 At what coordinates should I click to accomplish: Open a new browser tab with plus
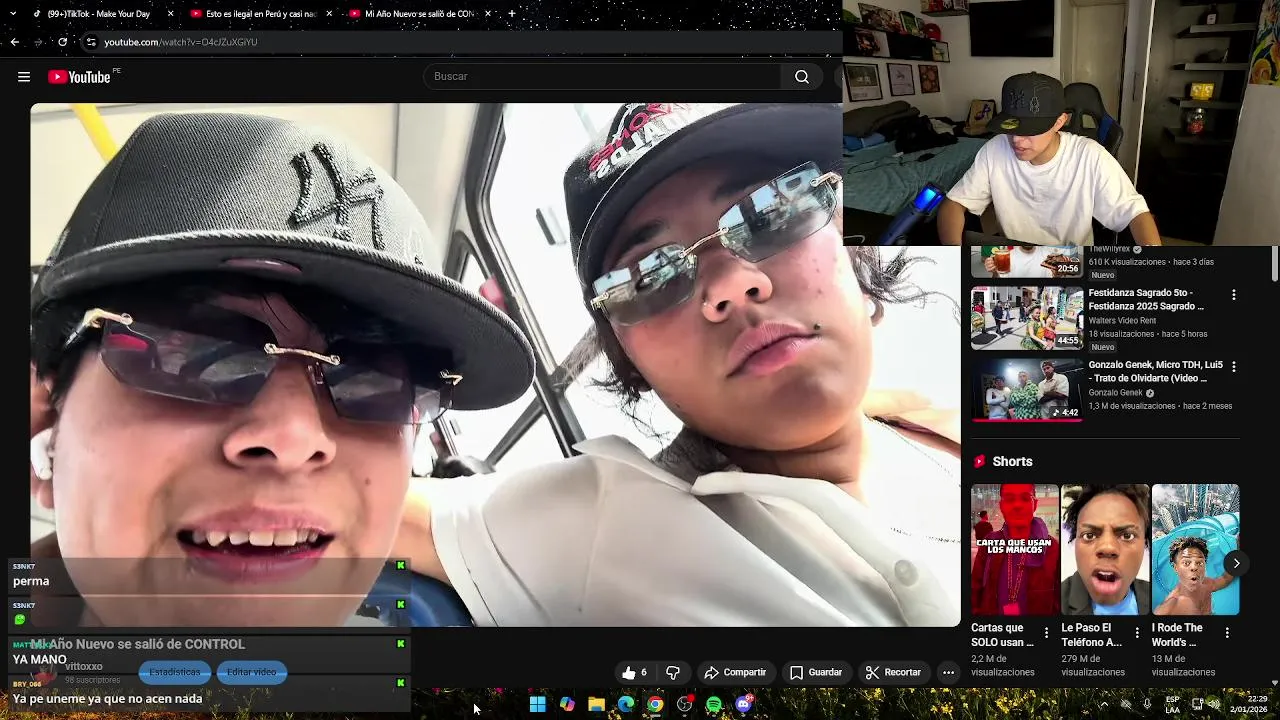pyautogui.click(x=512, y=14)
